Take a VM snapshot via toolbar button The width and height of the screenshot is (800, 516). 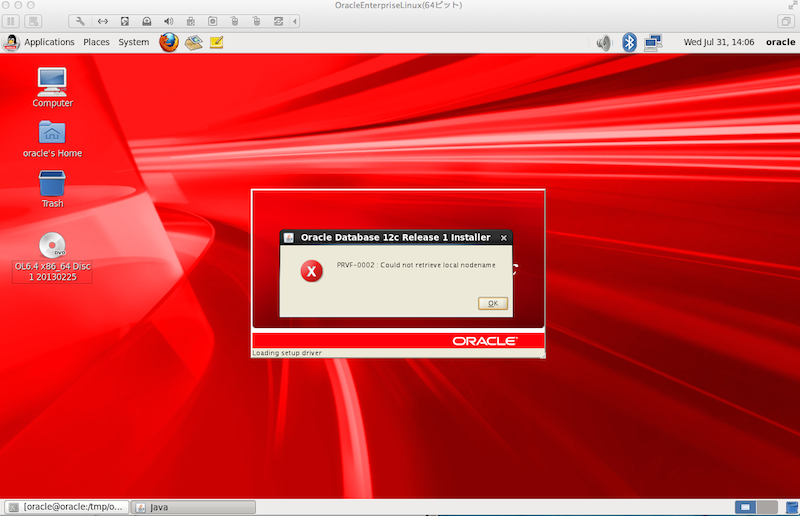click(33, 21)
